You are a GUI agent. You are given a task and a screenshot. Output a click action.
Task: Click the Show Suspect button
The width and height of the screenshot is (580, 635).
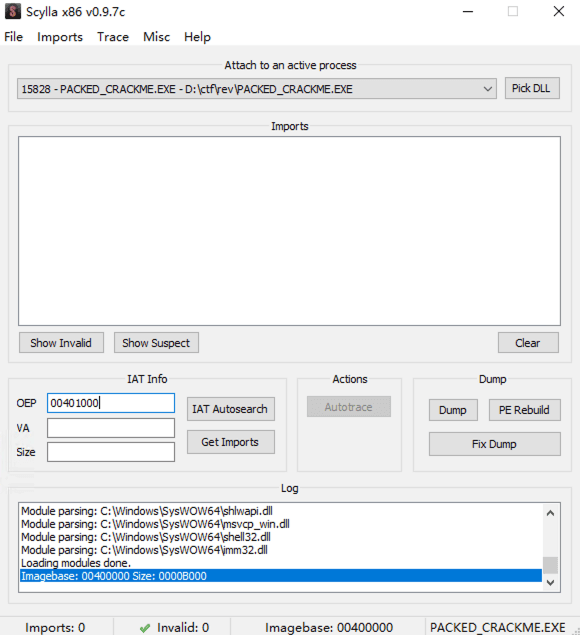click(x=156, y=343)
